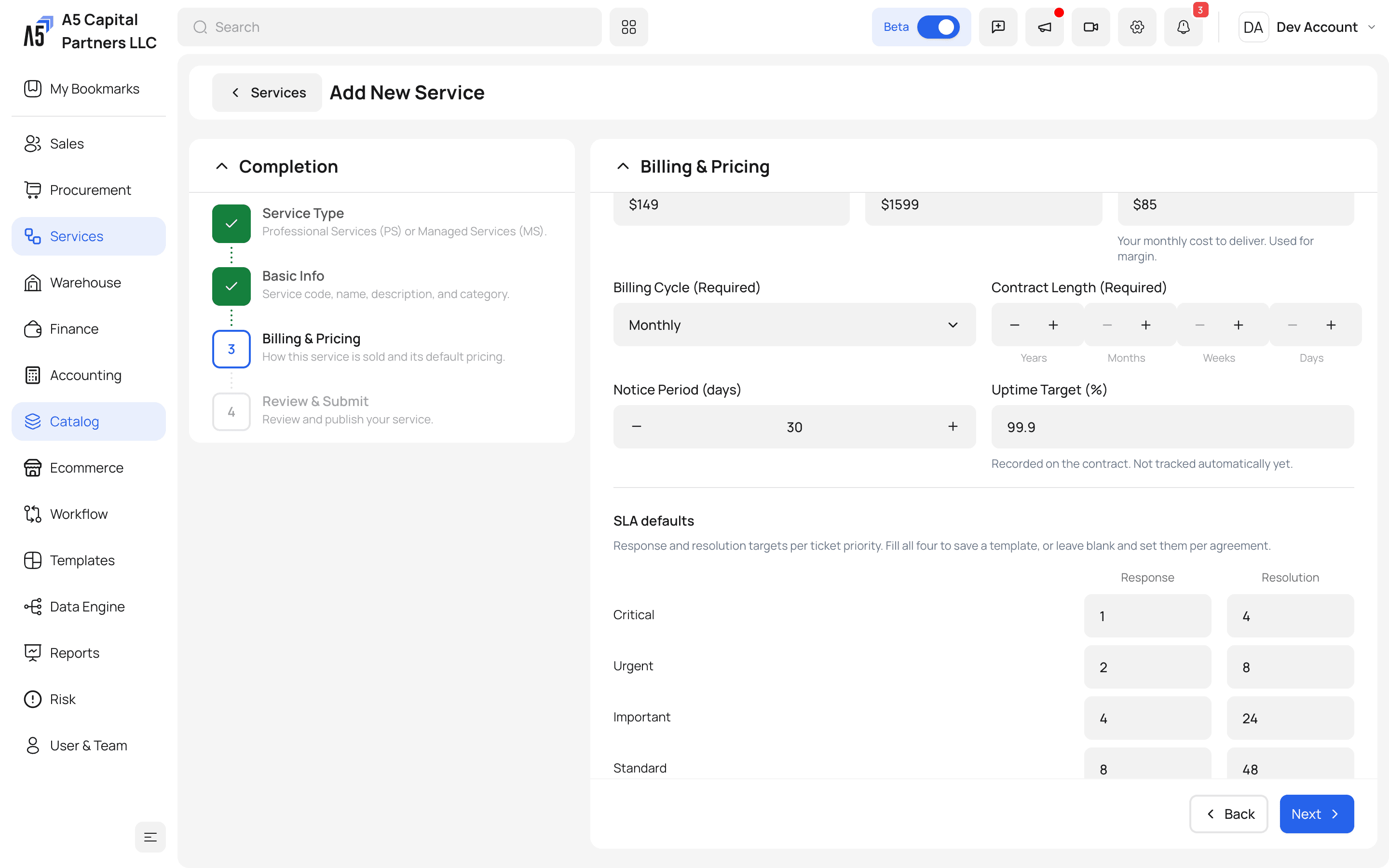Open Warehouse in sidebar
The height and width of the screenshot is (868, 1389).
88,283
